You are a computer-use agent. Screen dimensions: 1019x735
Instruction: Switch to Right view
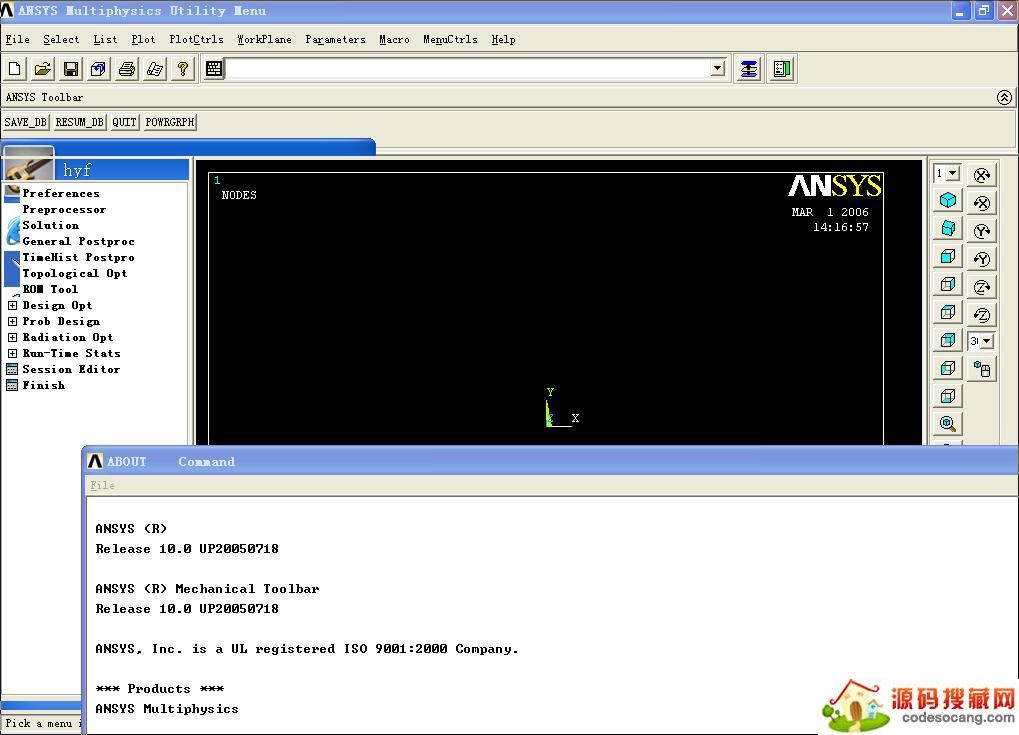pos(948,284)
